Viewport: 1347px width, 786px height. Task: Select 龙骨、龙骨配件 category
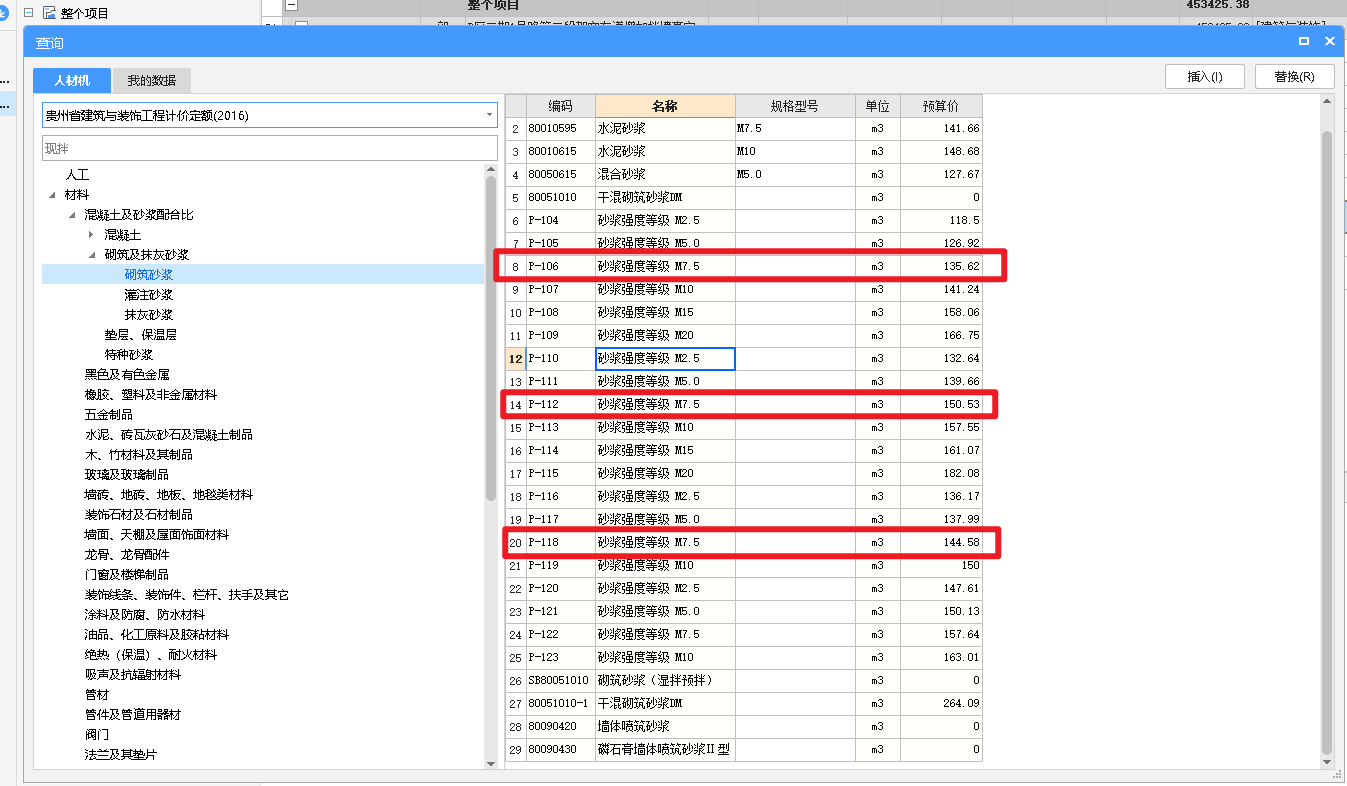(x=127, y=555)
